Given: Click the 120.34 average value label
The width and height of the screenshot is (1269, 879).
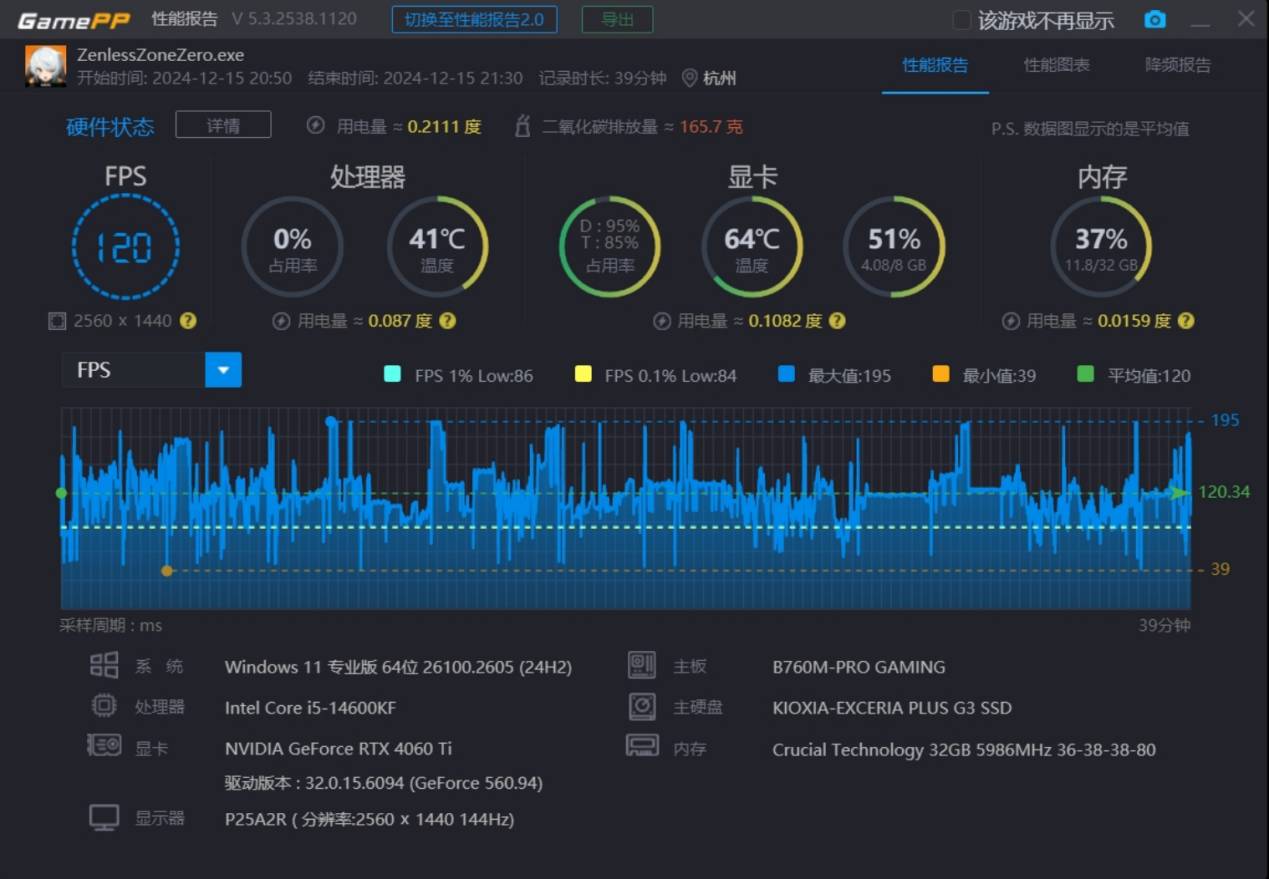Looking at the screenshot, I should pos(1224,492).
